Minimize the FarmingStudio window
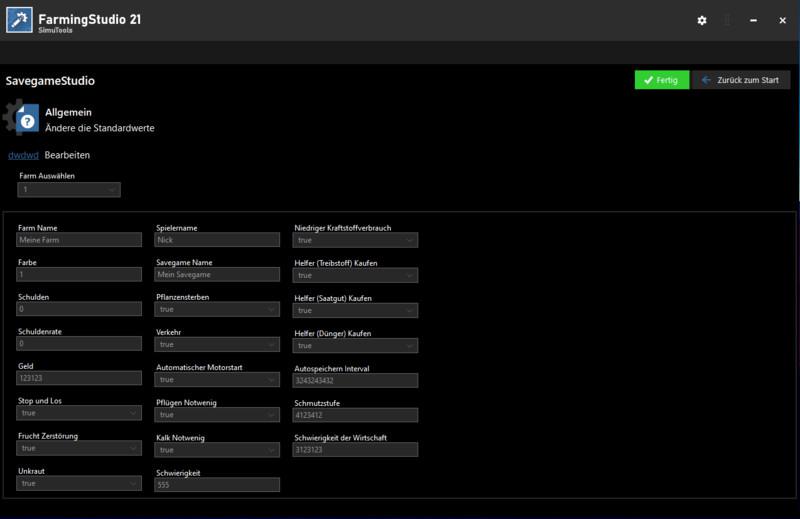 [x=753, y=20]
